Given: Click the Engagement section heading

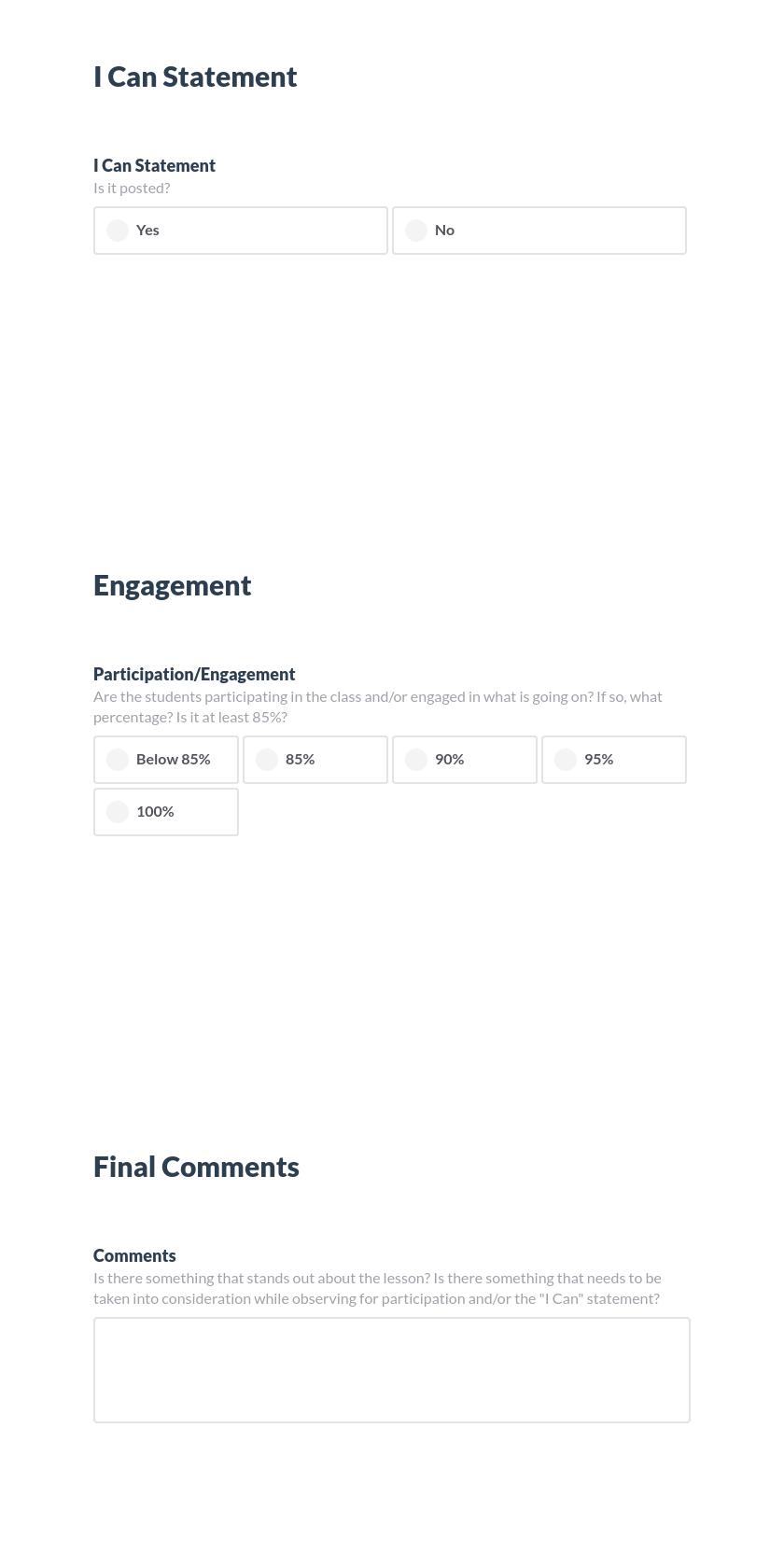Looking at the screenshot, I should click(172, 585).
